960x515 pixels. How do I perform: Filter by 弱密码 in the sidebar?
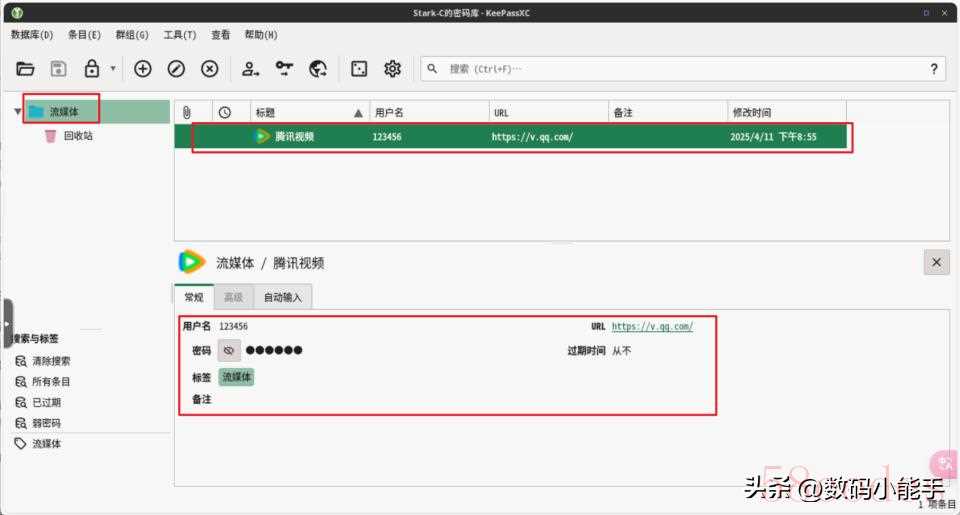[x=46, y=423]
